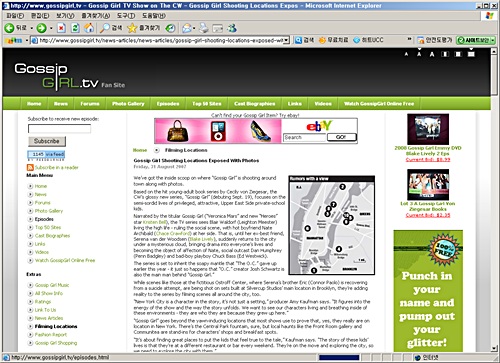The height and width of the screenshot is (363, 500).
Task: Open Episodes in the sidebar Main Menu
Action: (x=44, y=219)
